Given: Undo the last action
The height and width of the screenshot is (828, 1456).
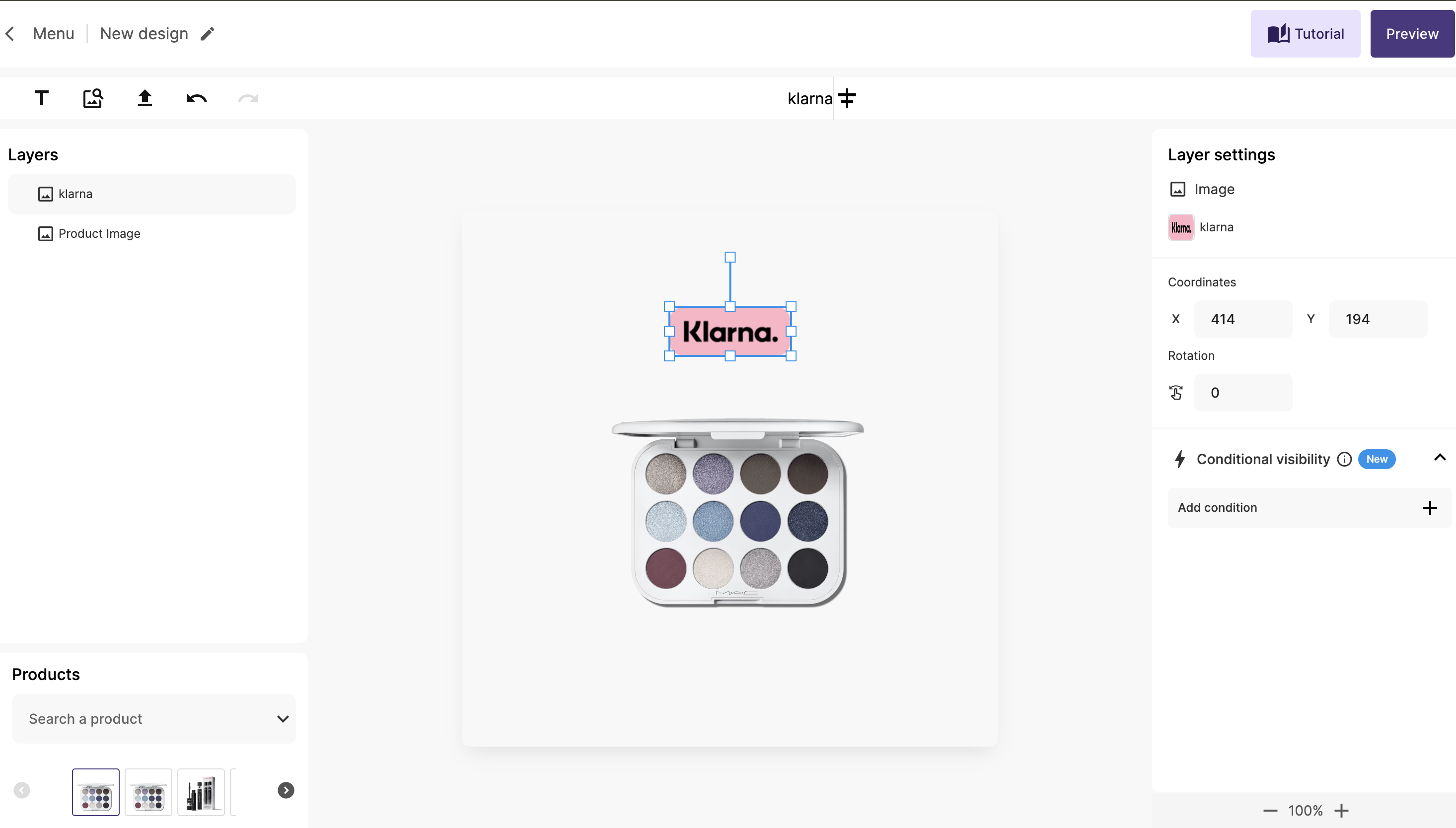Looking at the screenshot, I should point(196,98).
